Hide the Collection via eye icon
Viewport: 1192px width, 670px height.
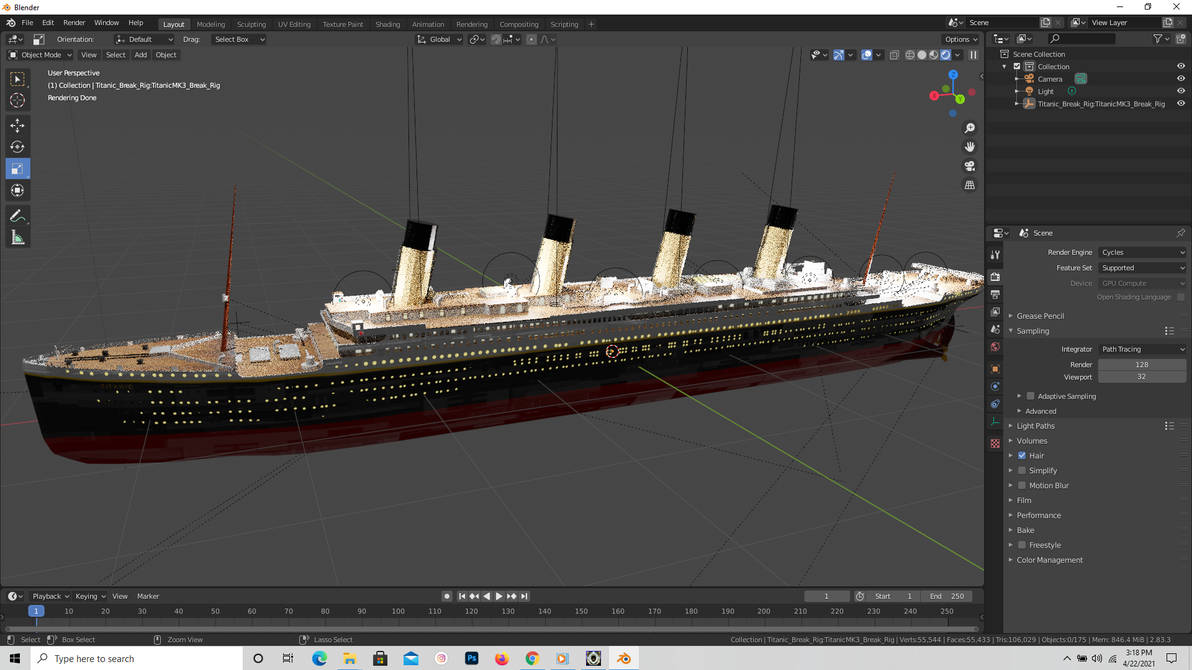[x=1181, y=66]
